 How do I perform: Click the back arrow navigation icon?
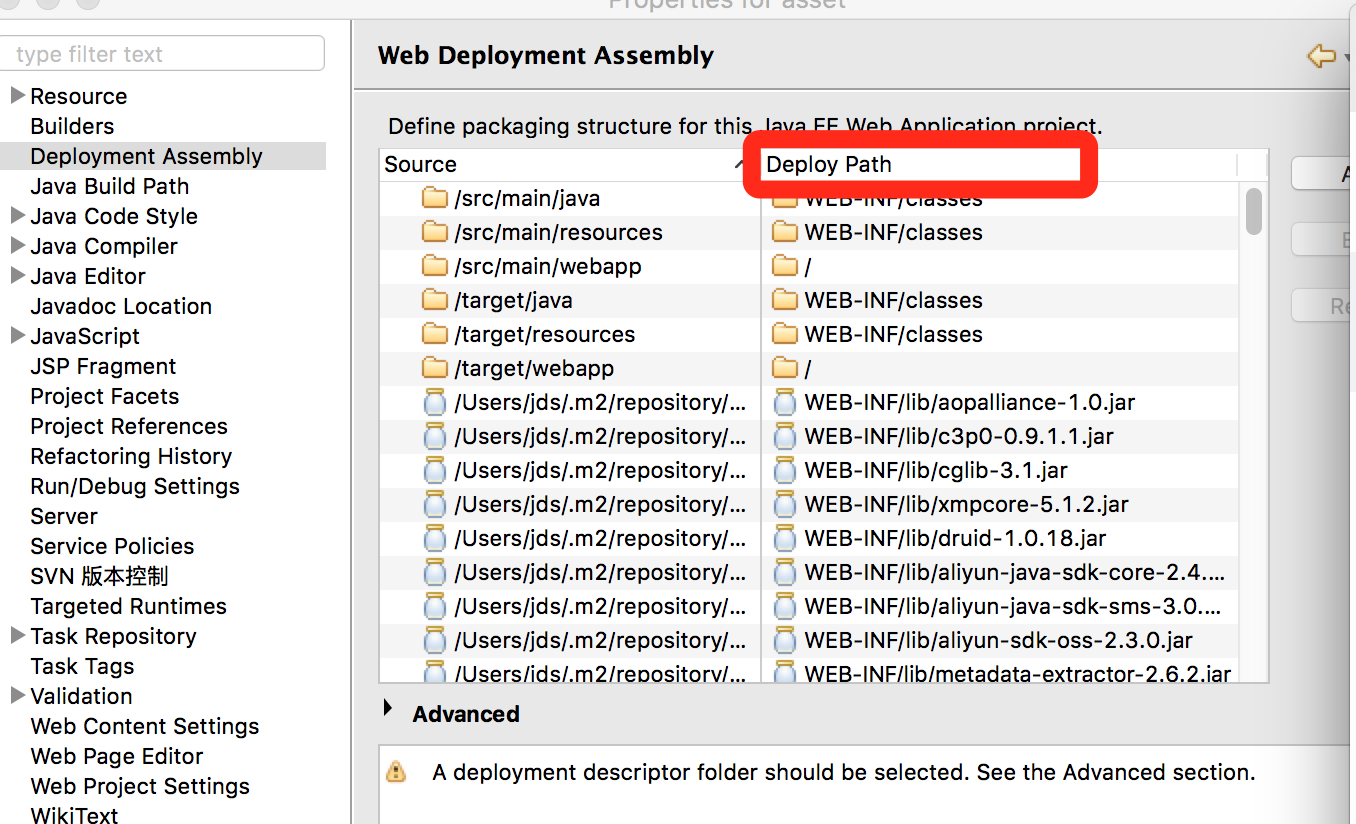click(x=1321, y=56)
